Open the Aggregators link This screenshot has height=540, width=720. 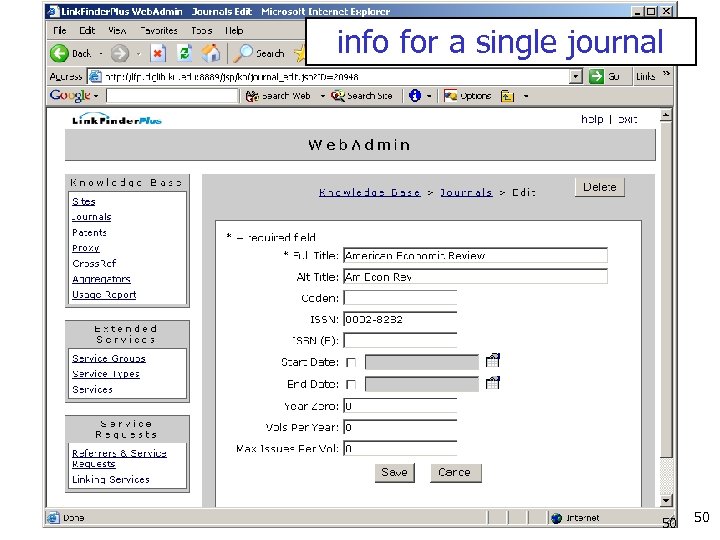[101, 279]
